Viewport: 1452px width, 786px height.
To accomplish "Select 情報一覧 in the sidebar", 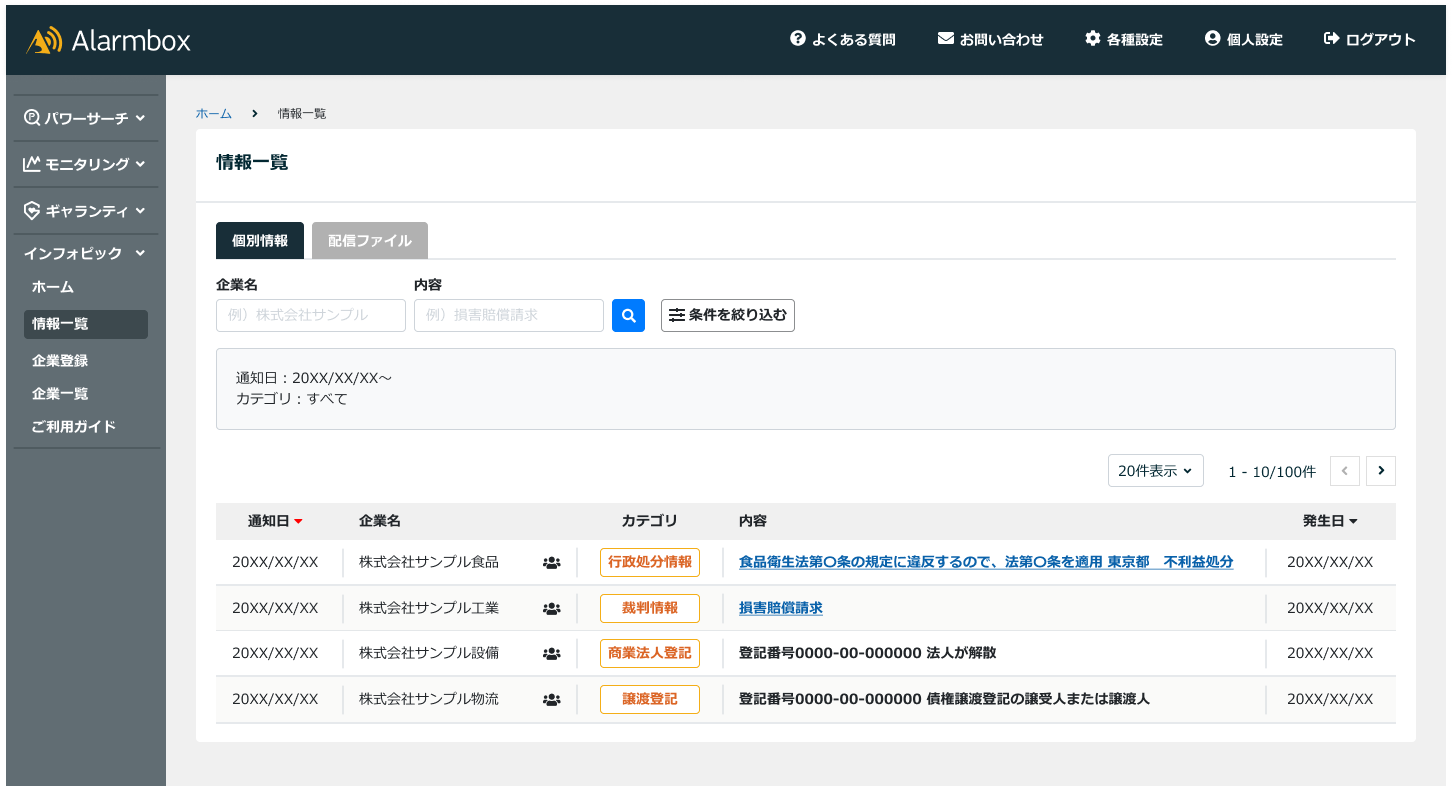I will click(86, 324).
